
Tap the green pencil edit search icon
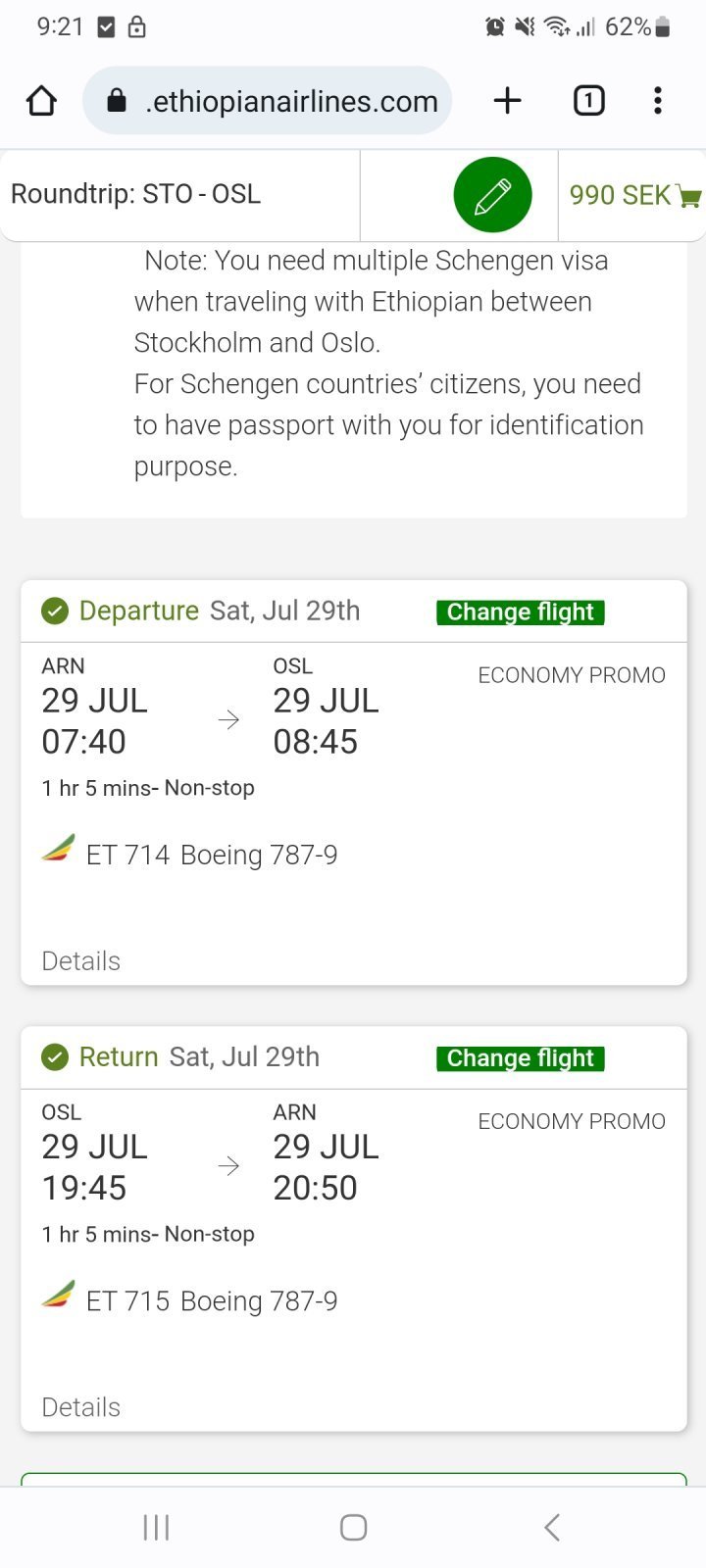[x=492, y=195]
